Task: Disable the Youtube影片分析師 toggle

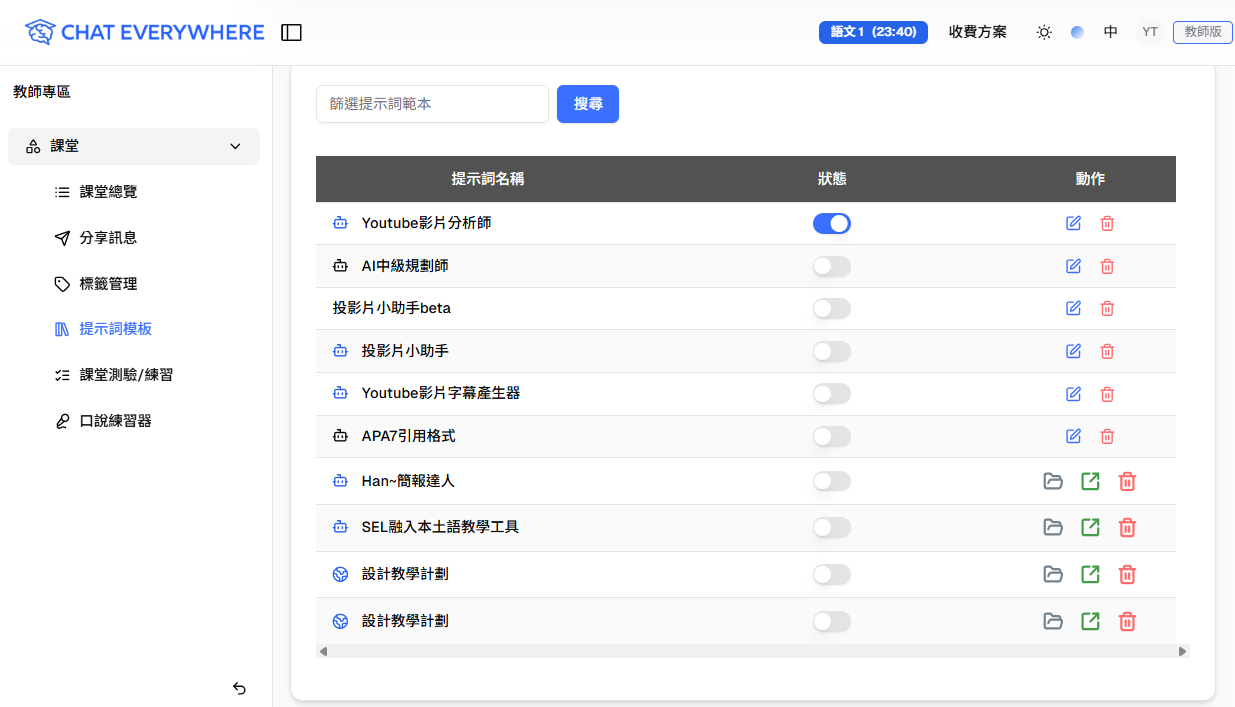Action: coord(832,223)
